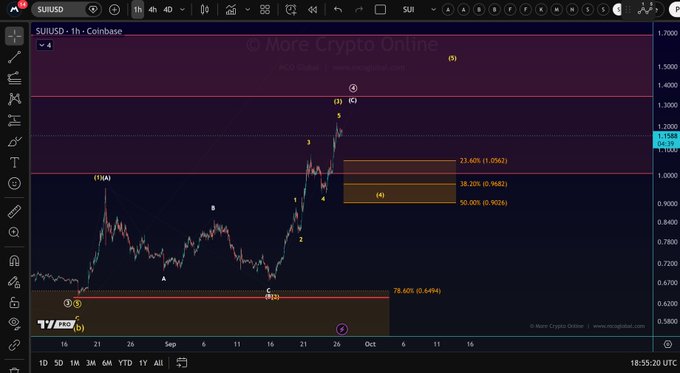Collapse the indicator legend showing 4
This screenshot has width=680, height=373.
coord(45,45)
